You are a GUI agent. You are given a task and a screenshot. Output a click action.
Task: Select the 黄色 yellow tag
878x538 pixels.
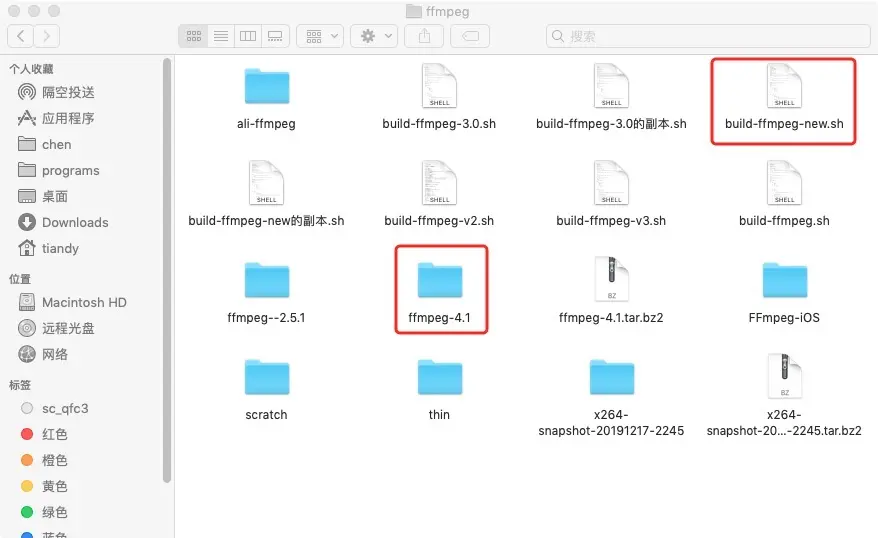(44, 486)
